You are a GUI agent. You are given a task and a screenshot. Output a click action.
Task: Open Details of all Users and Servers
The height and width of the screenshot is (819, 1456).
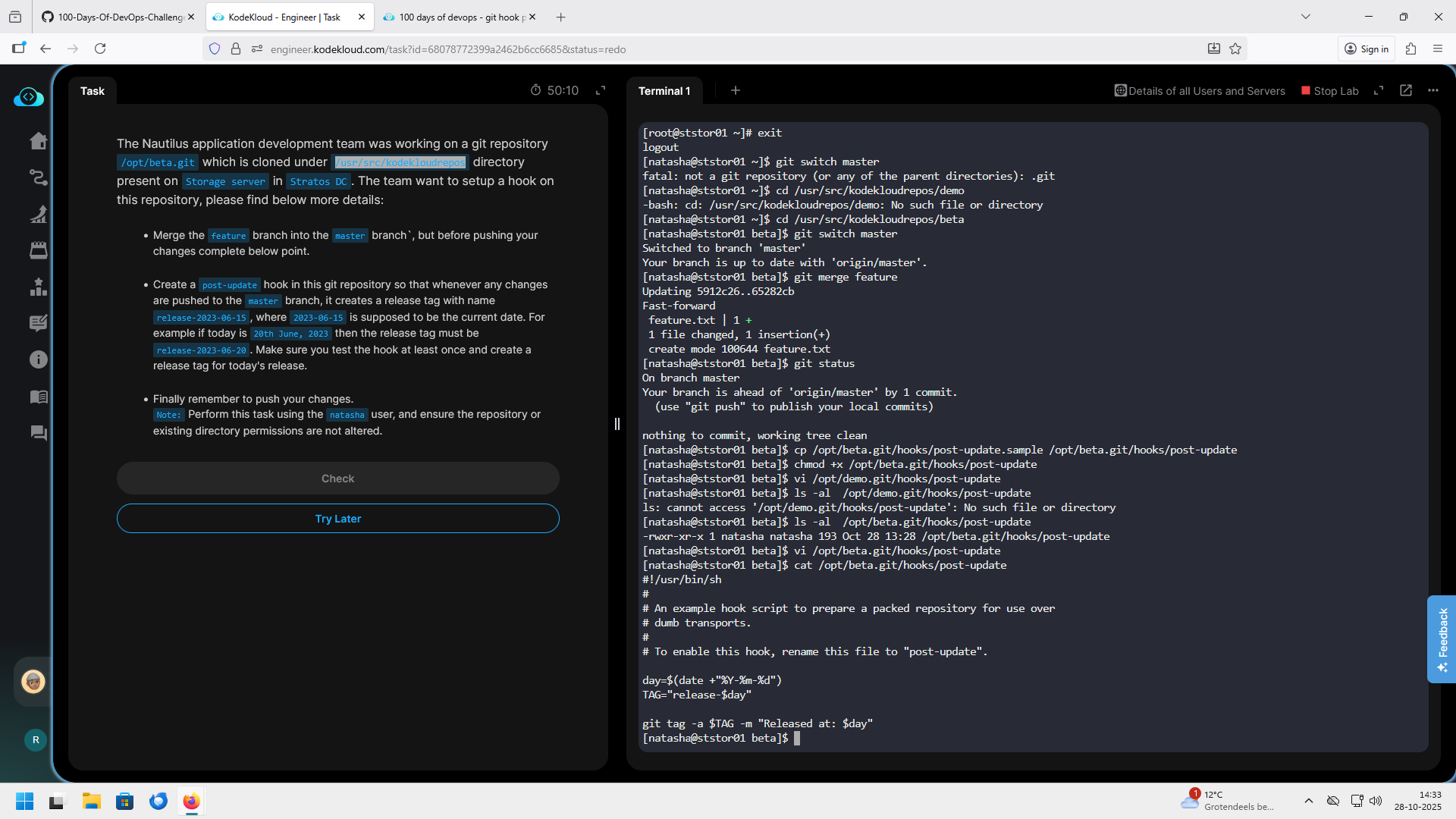click(x=1200, y=91)
